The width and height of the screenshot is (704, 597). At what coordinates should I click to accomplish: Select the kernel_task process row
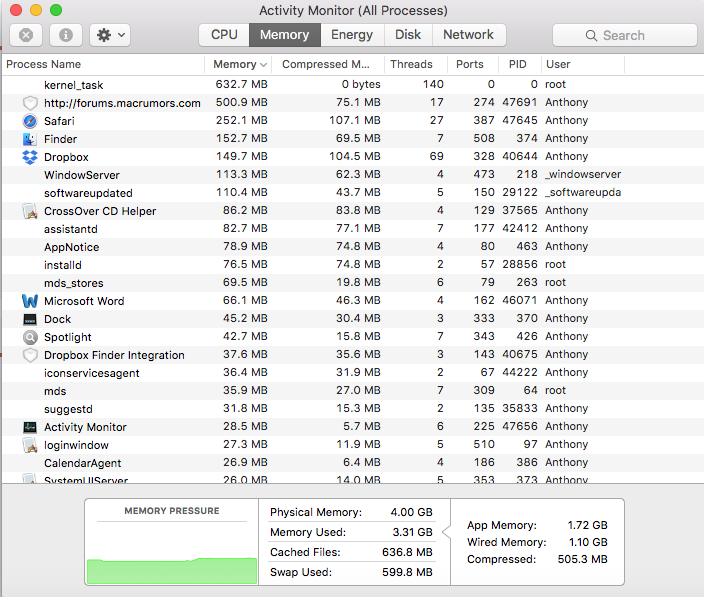click(352, 84)
